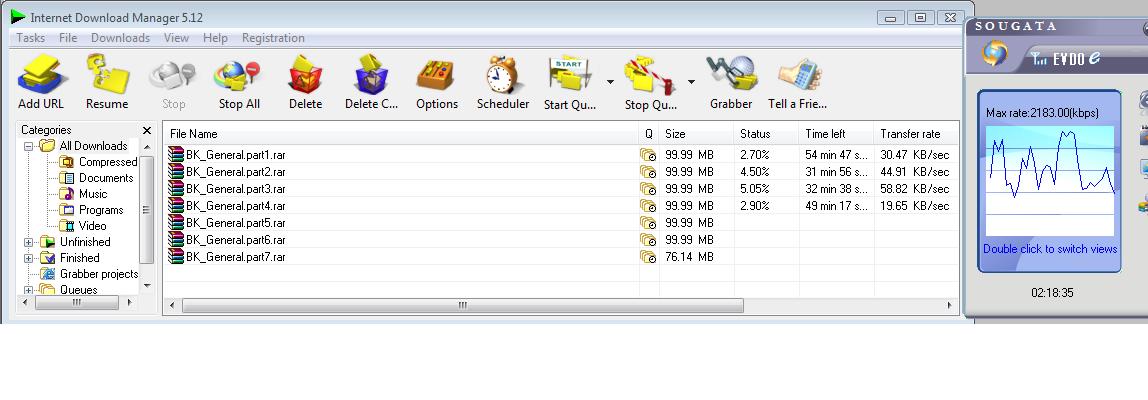Open the File menu

pos(68,38)
